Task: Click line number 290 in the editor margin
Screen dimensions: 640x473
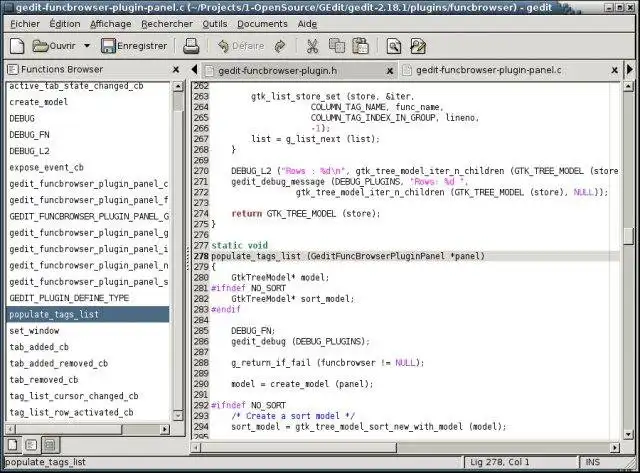Action: tap(201, 384)
